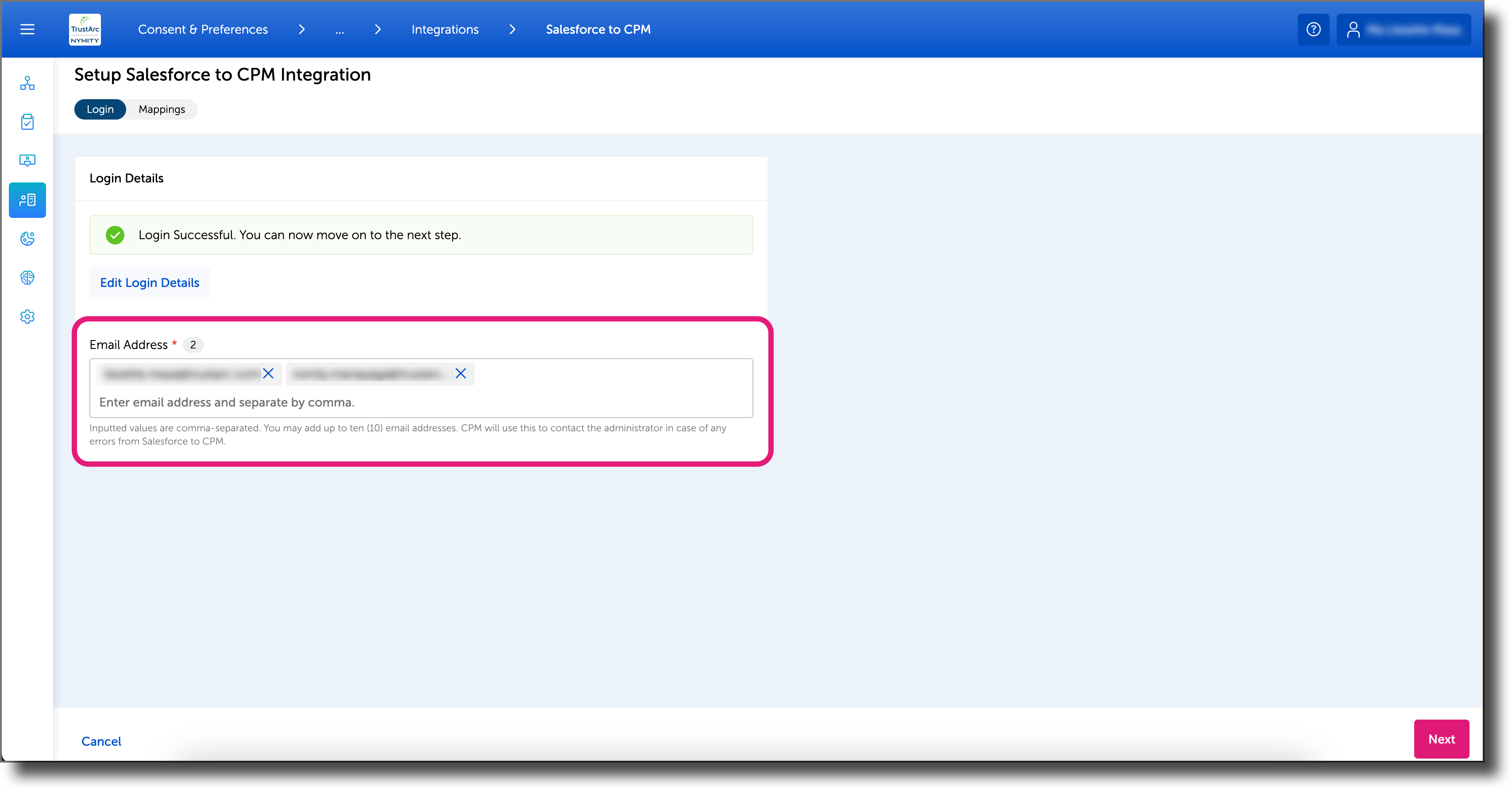Open the brain AI sidebar icon
This screenshot has width=1512, height=790.
tap(27, 277)
